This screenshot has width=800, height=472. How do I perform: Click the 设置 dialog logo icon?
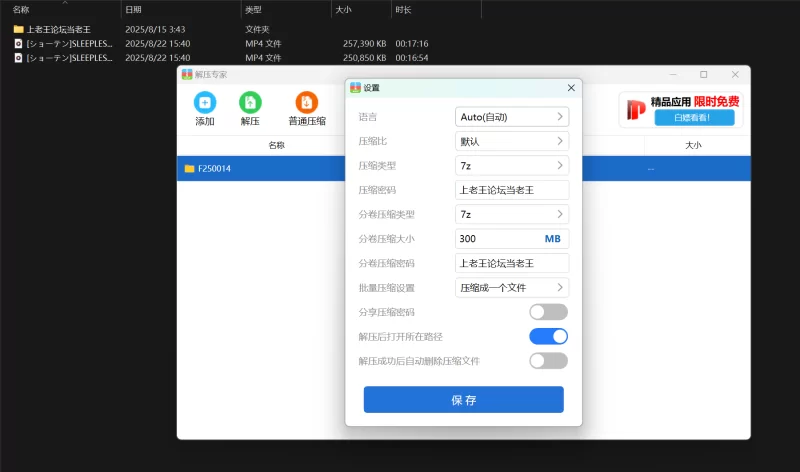[x=355, y=88]
